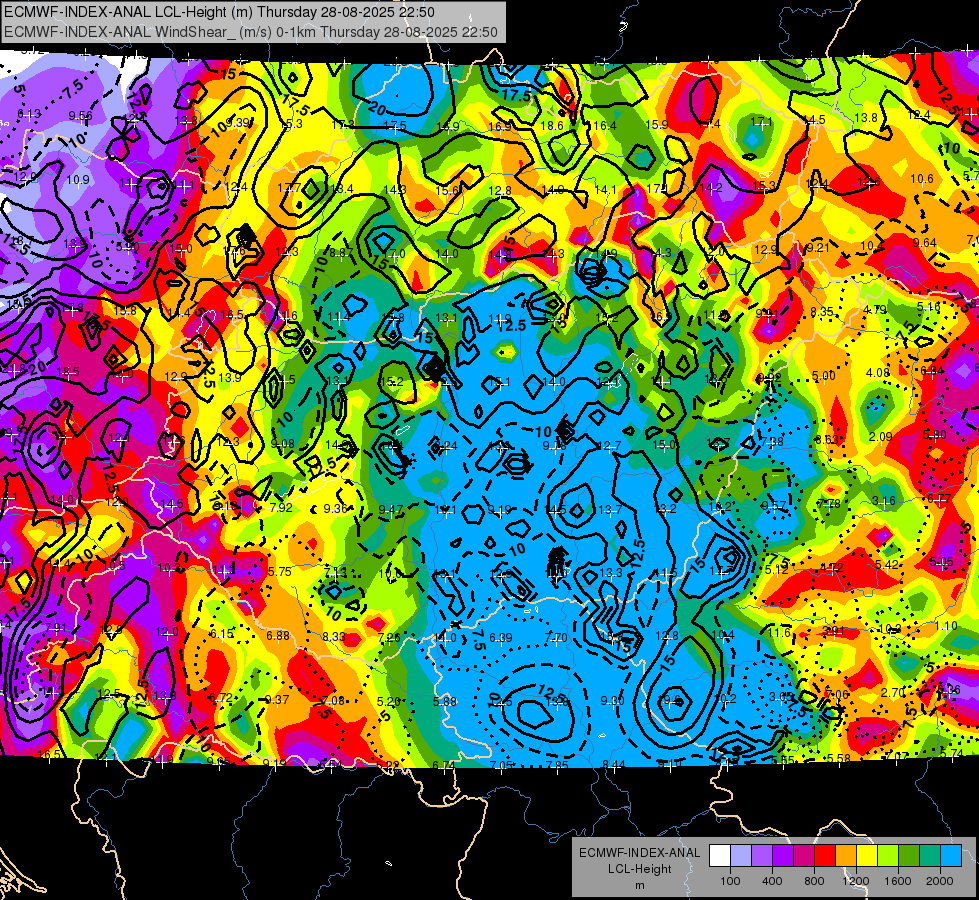This screenshot has height=900, width=979.
Task: Click the wind shear value 9.36
Action: [x=335, y=508]
